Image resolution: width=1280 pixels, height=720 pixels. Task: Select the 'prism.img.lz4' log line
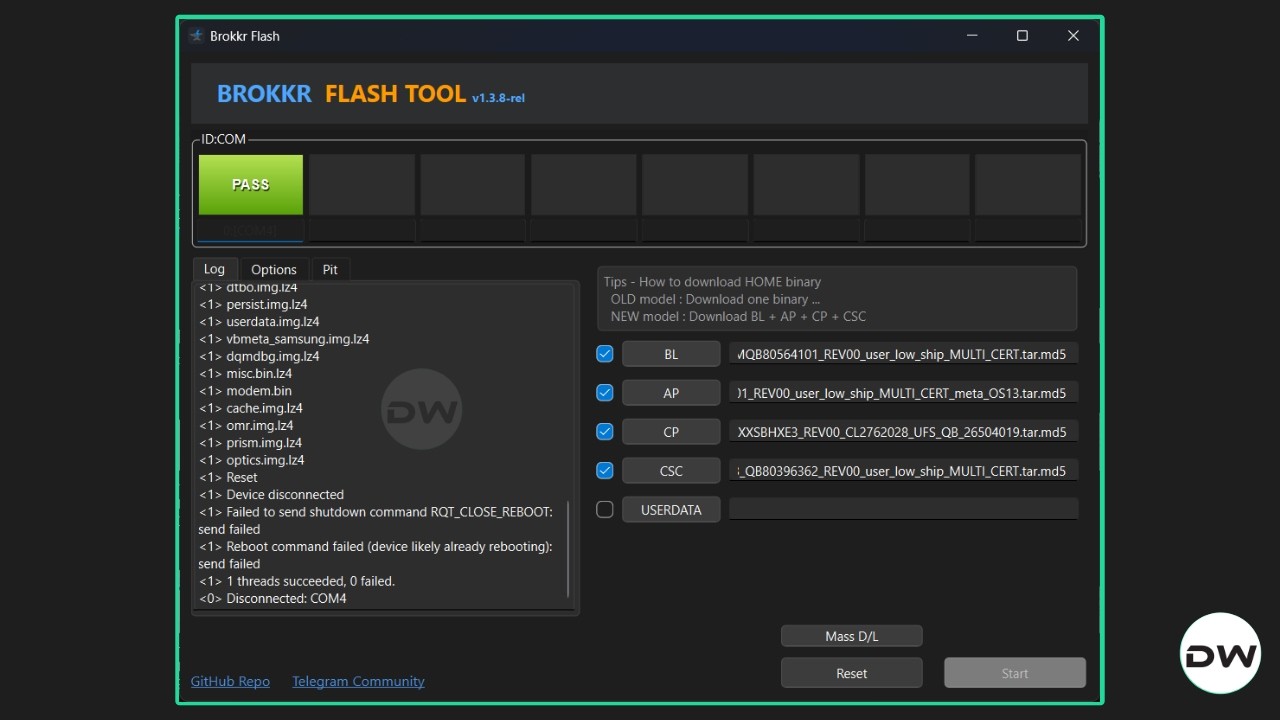pyautogui.click(x=250, y=442)
